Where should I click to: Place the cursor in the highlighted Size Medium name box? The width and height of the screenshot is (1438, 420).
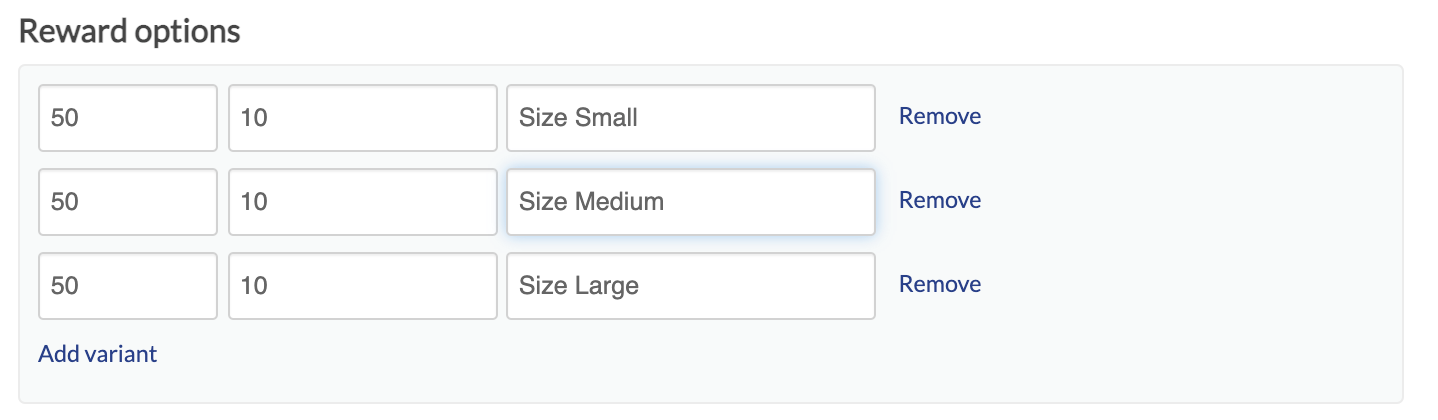pyautogui.click(x=690, y=202)
